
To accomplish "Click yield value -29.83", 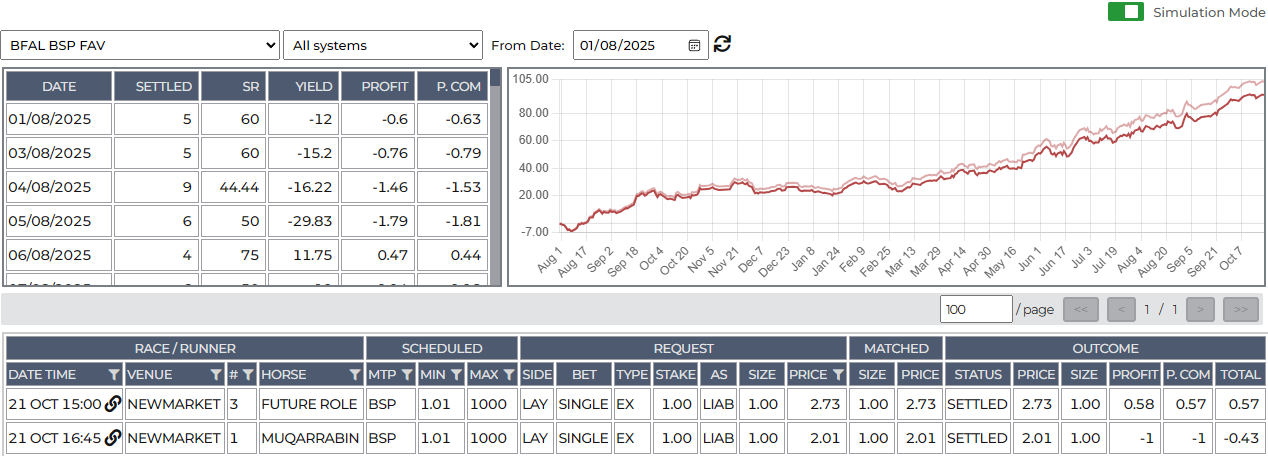I will pos(301,221).
